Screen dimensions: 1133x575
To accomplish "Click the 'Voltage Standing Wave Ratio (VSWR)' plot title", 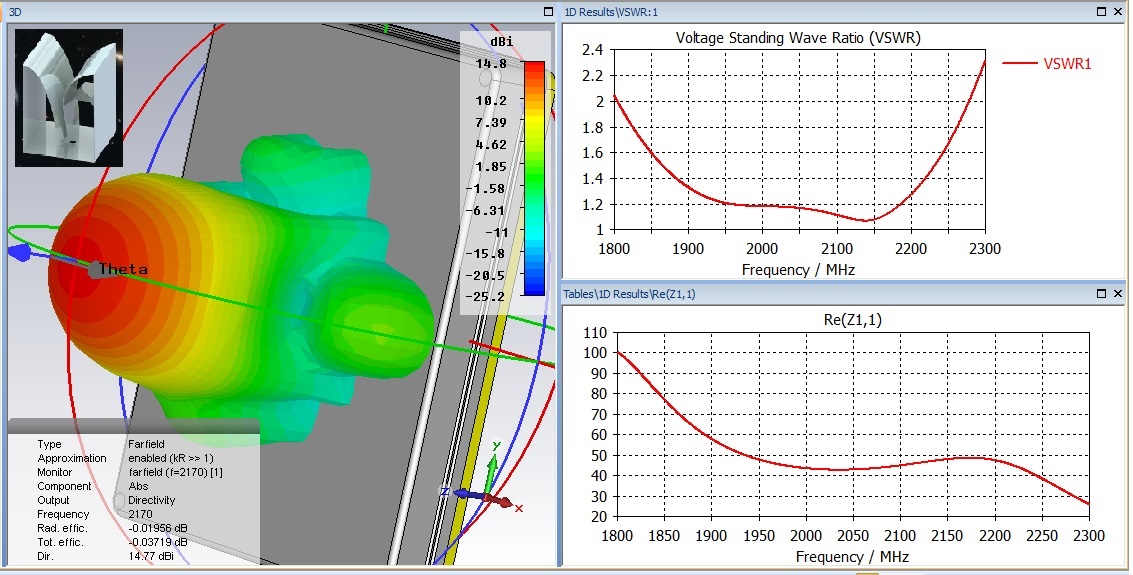I will pos(798,38).
